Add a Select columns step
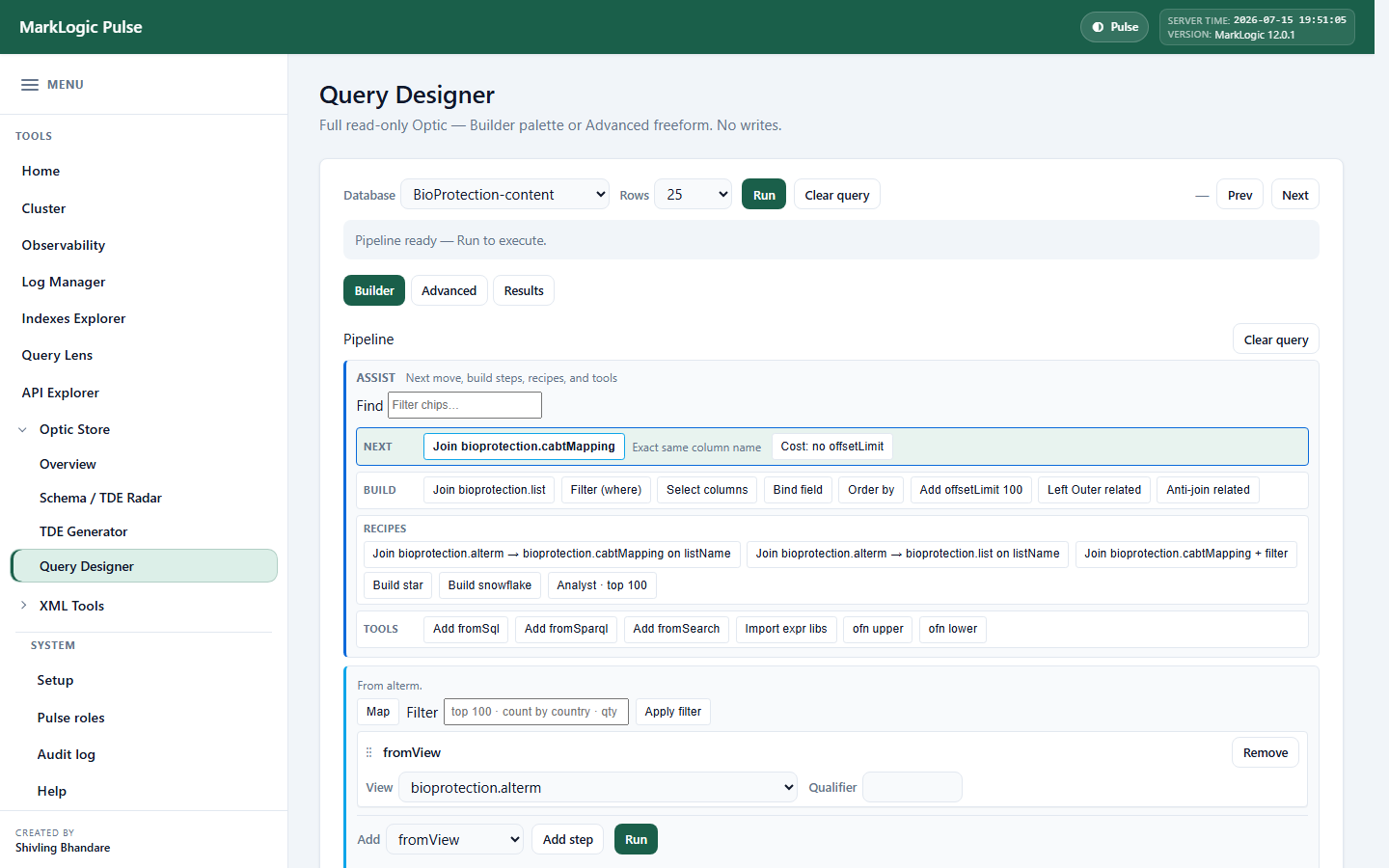 point(707,490)
